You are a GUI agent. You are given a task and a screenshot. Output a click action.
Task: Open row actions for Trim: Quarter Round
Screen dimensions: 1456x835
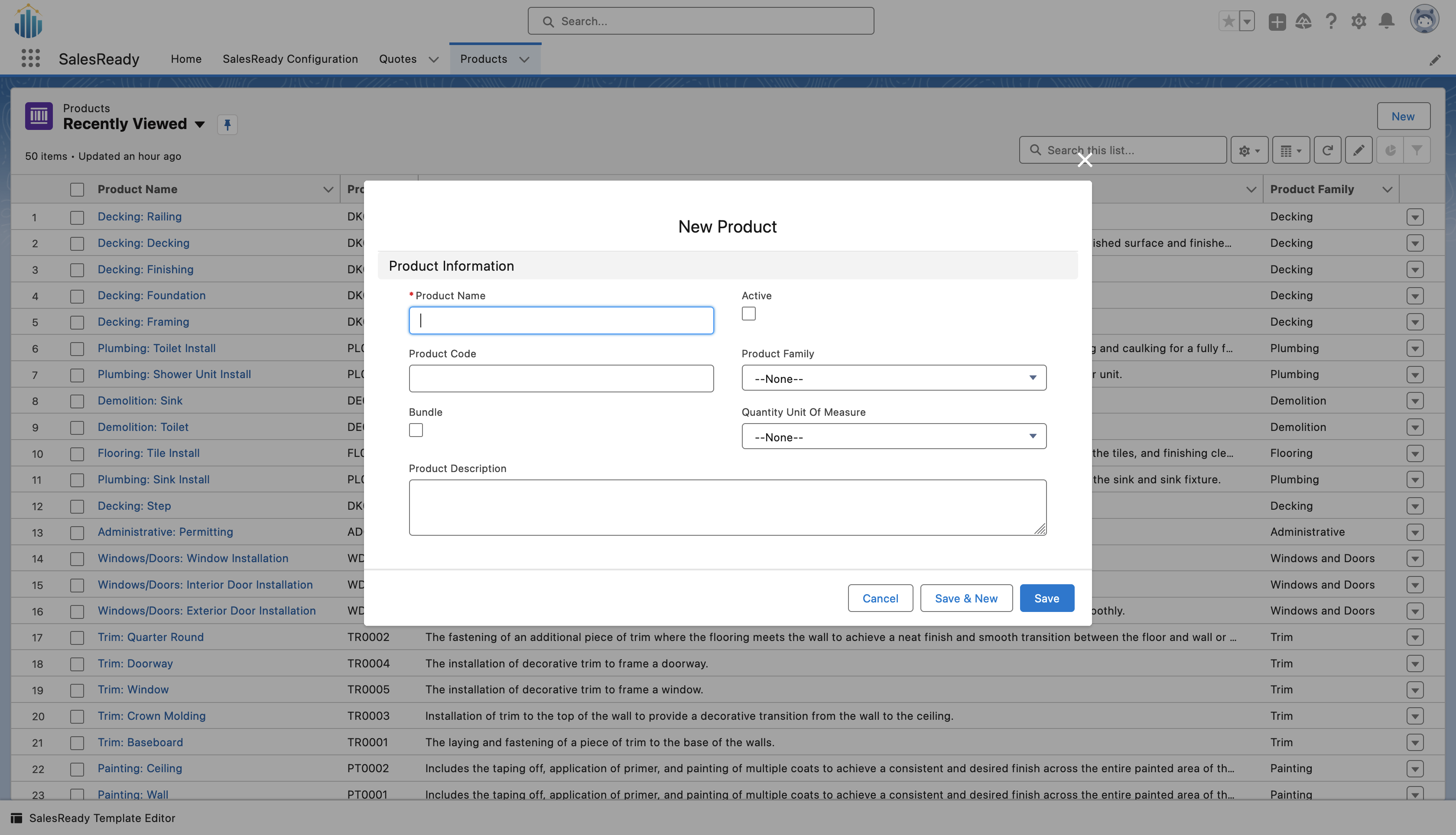point(1415,637)
